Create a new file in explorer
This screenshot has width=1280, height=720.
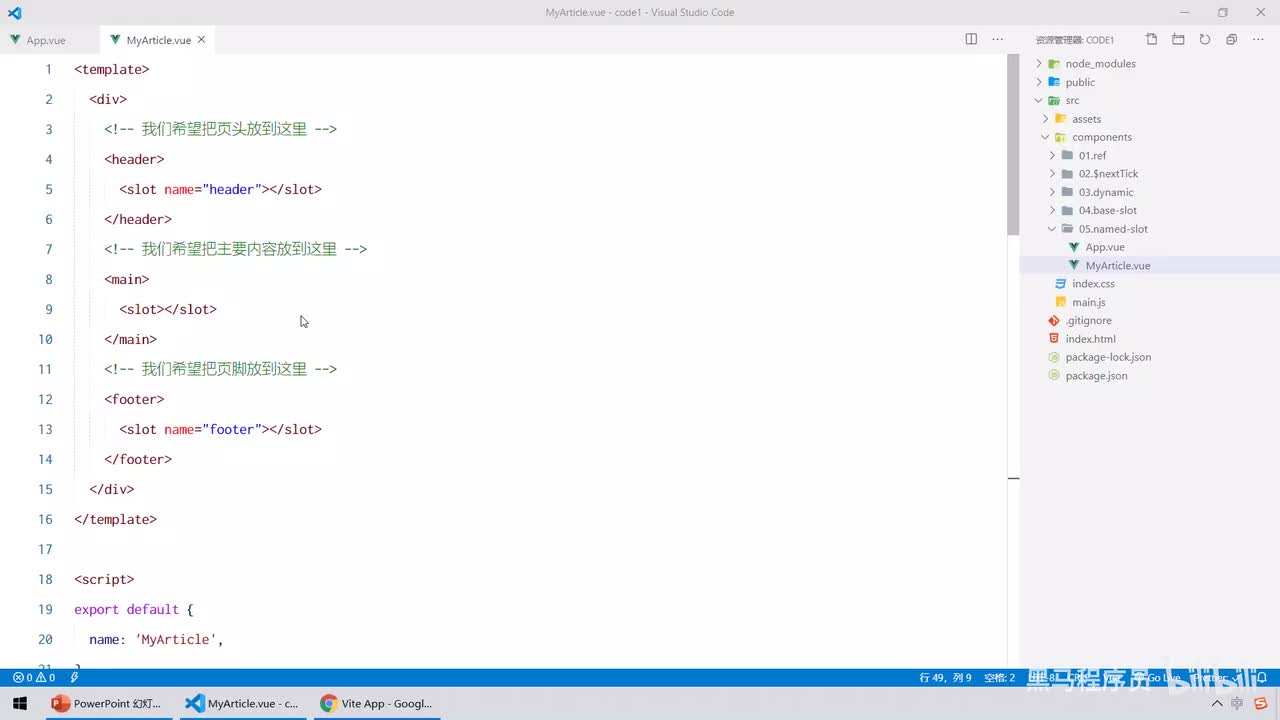pos(1152,39)
